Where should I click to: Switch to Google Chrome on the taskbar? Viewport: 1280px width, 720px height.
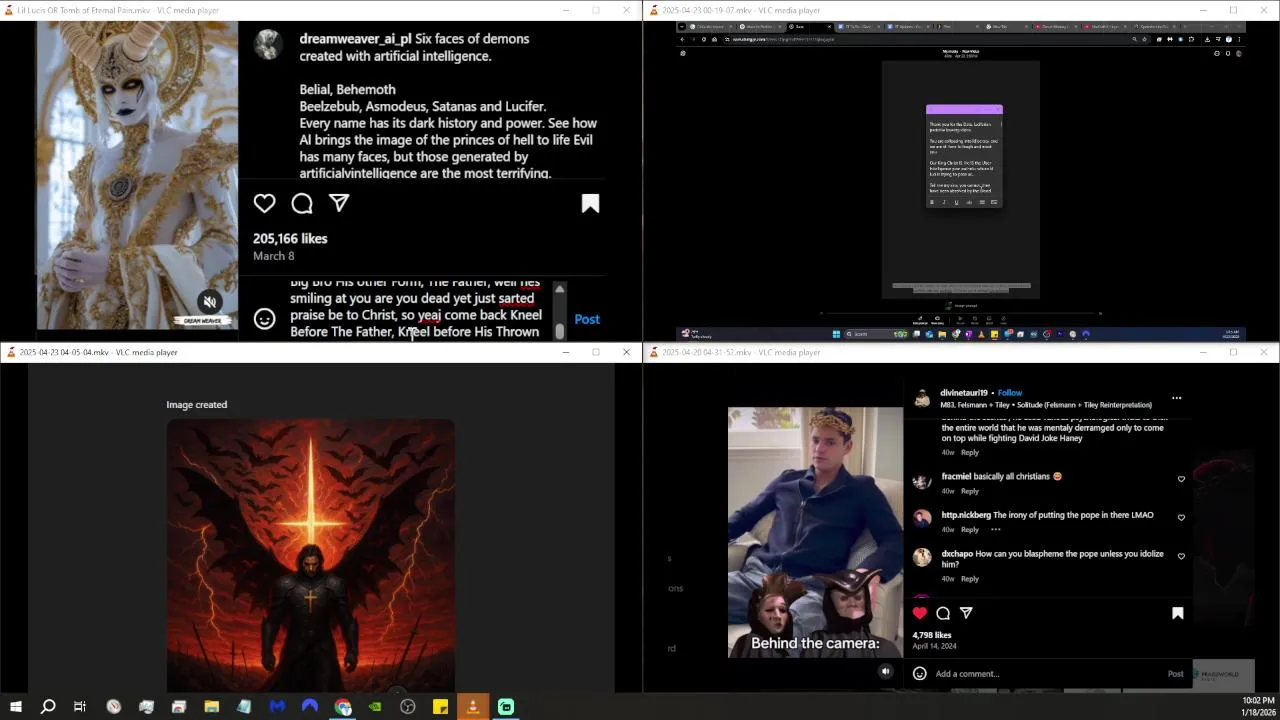343,707
